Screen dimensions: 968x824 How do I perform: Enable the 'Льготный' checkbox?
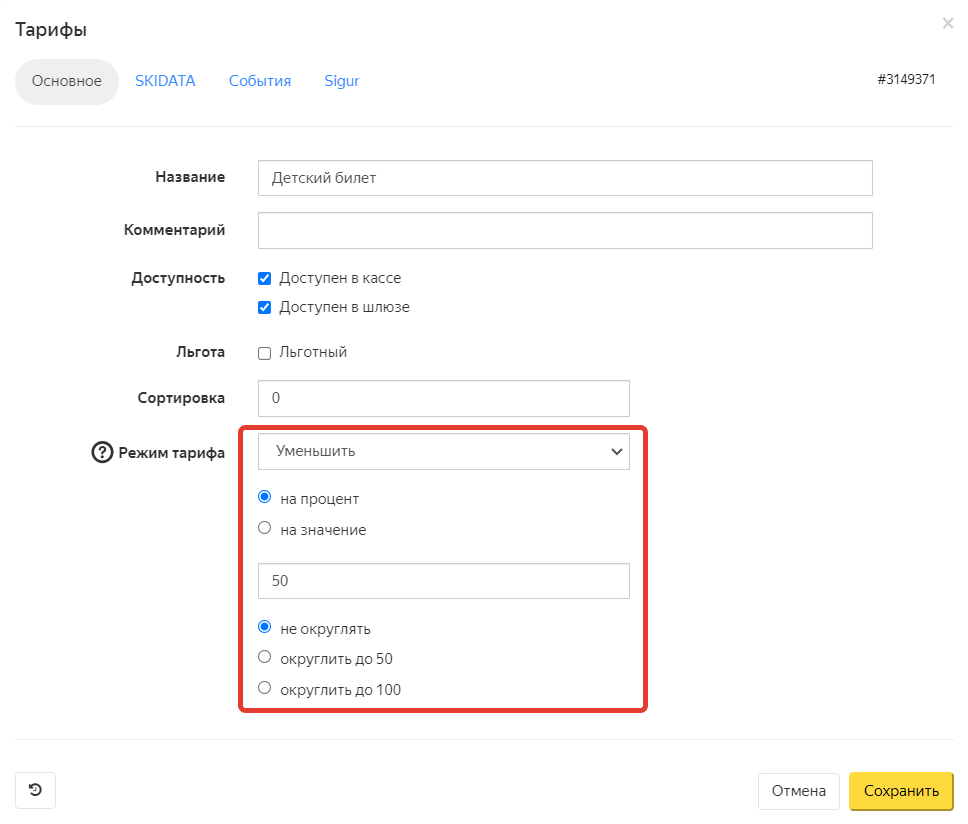point(265,352)
